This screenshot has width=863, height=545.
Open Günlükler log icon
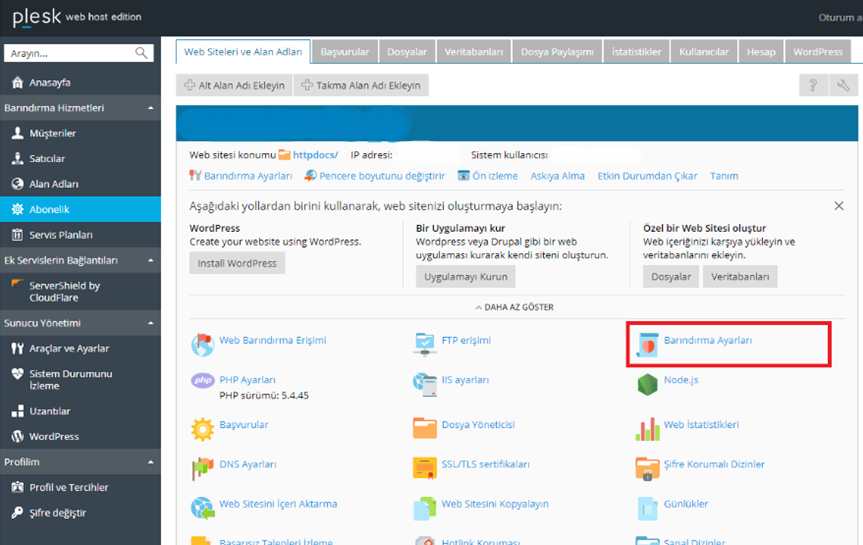pyautogui.click(x=647, y=508)
